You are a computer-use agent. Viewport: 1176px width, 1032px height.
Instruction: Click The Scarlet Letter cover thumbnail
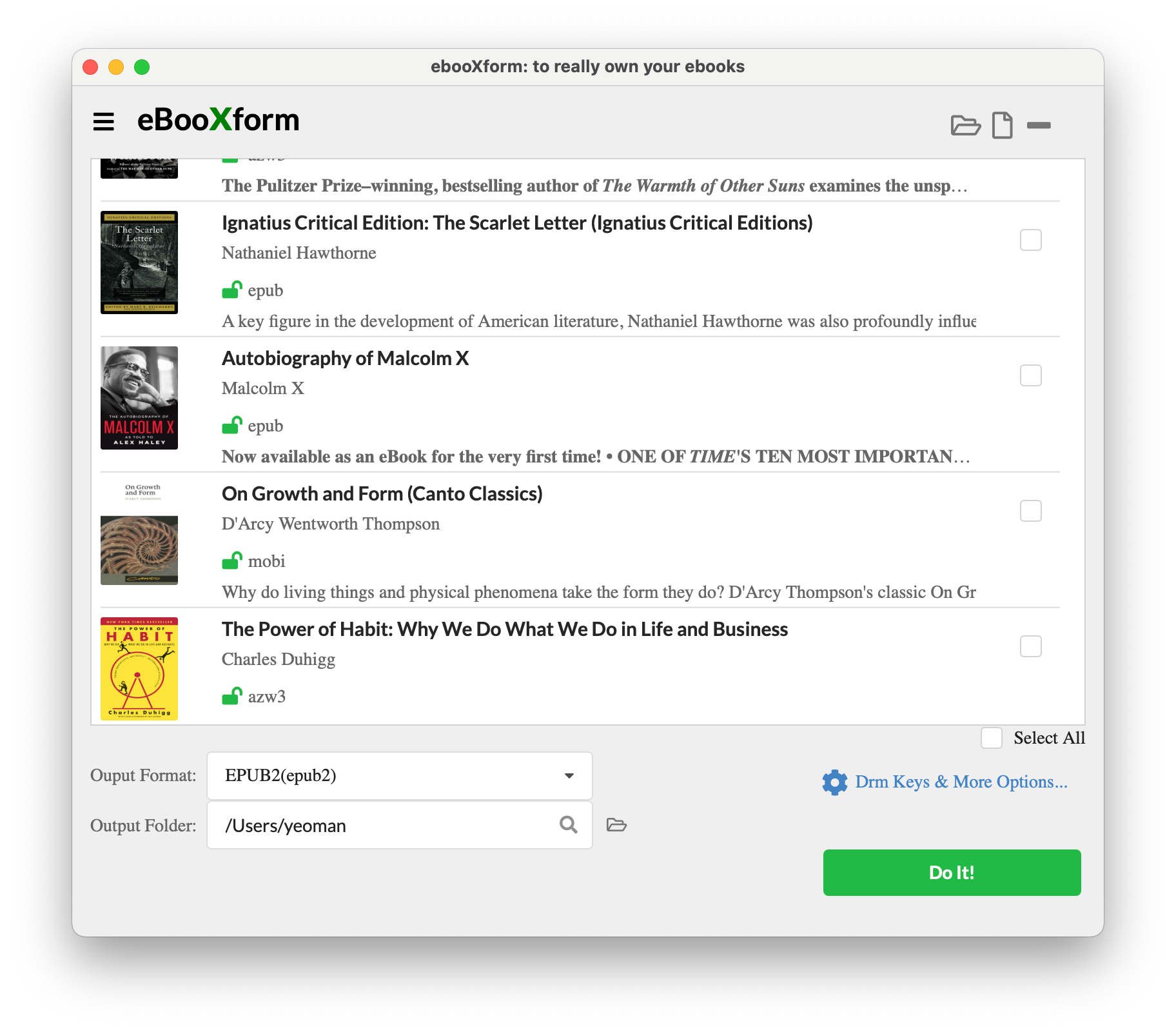139,263
